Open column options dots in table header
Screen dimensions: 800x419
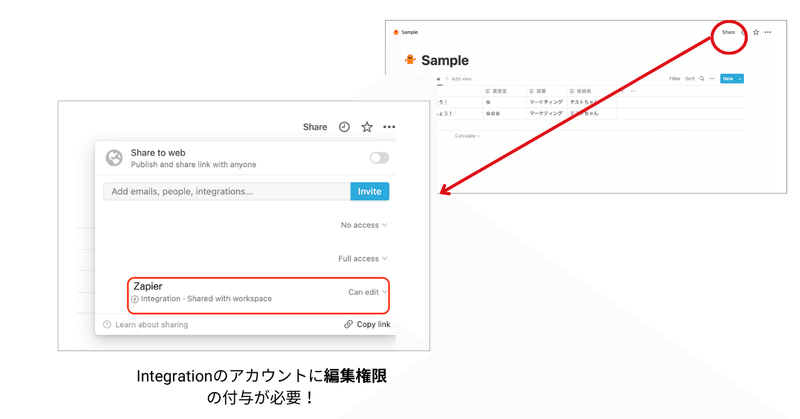click(x=633, y=91)
